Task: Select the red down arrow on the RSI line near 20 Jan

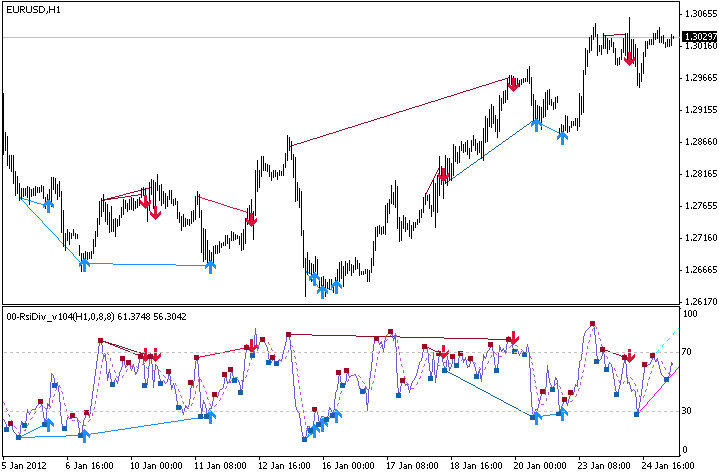Action: (513, 338)
